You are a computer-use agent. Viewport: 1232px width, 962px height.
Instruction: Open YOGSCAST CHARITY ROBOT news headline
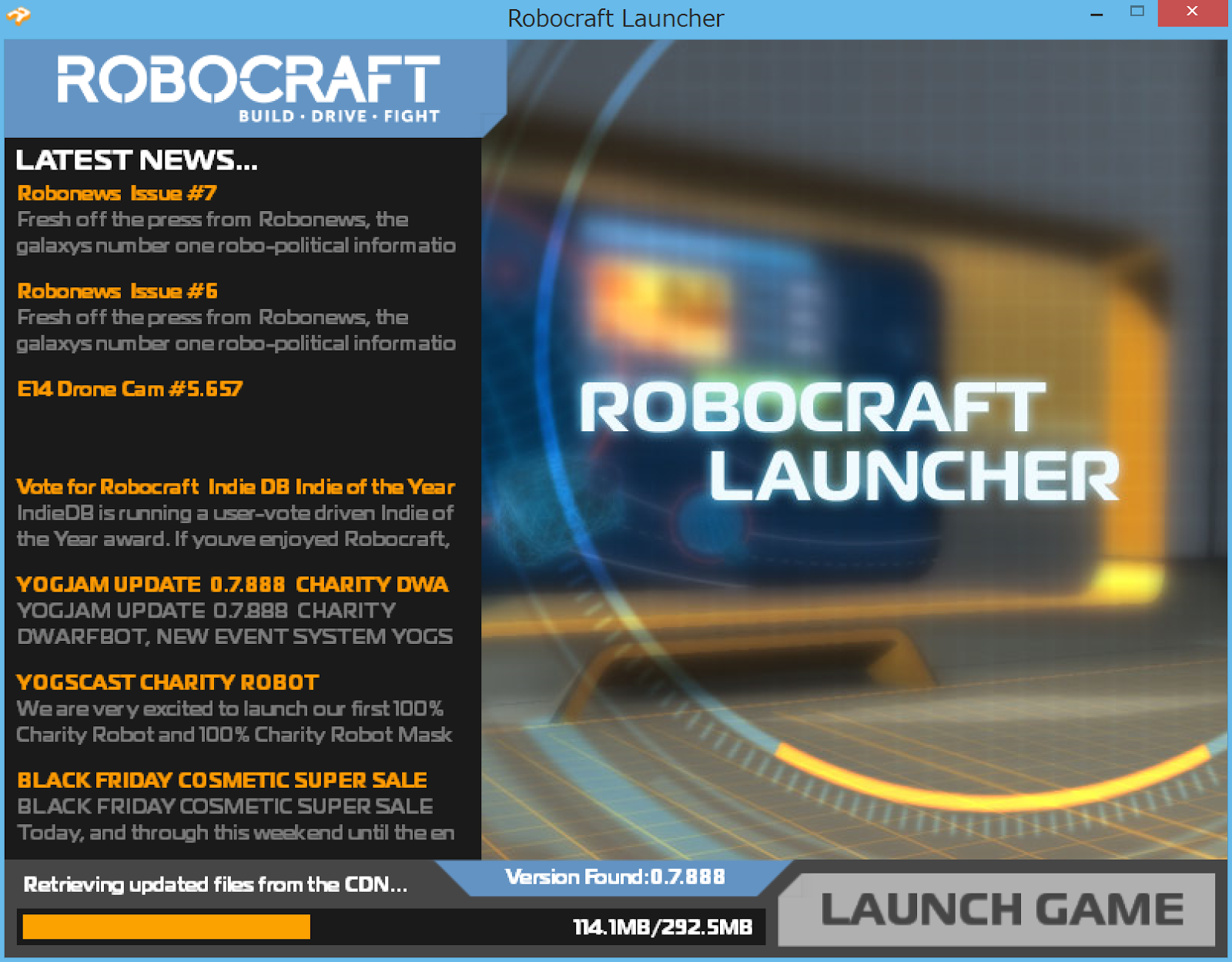(x=167, y=682)
